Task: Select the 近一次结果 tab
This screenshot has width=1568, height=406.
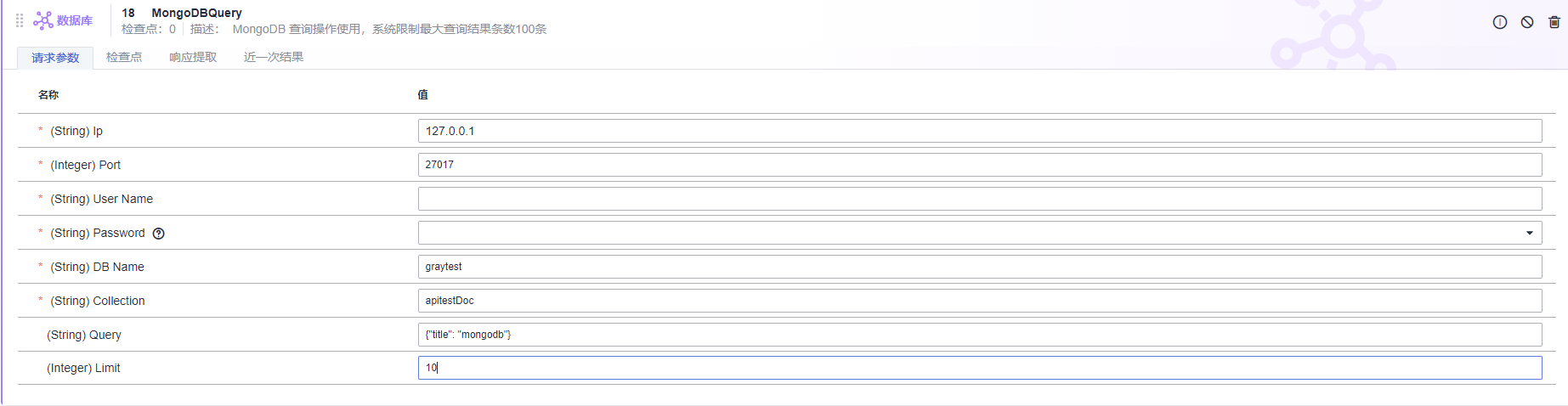Action: point(274,58)
